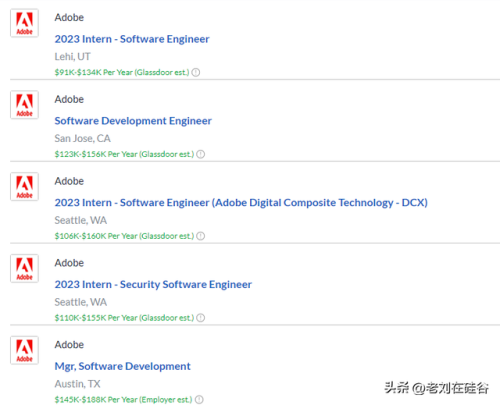
Task: Click Adobe company name above Lehi listing
Action: click(x=69, y=17)
